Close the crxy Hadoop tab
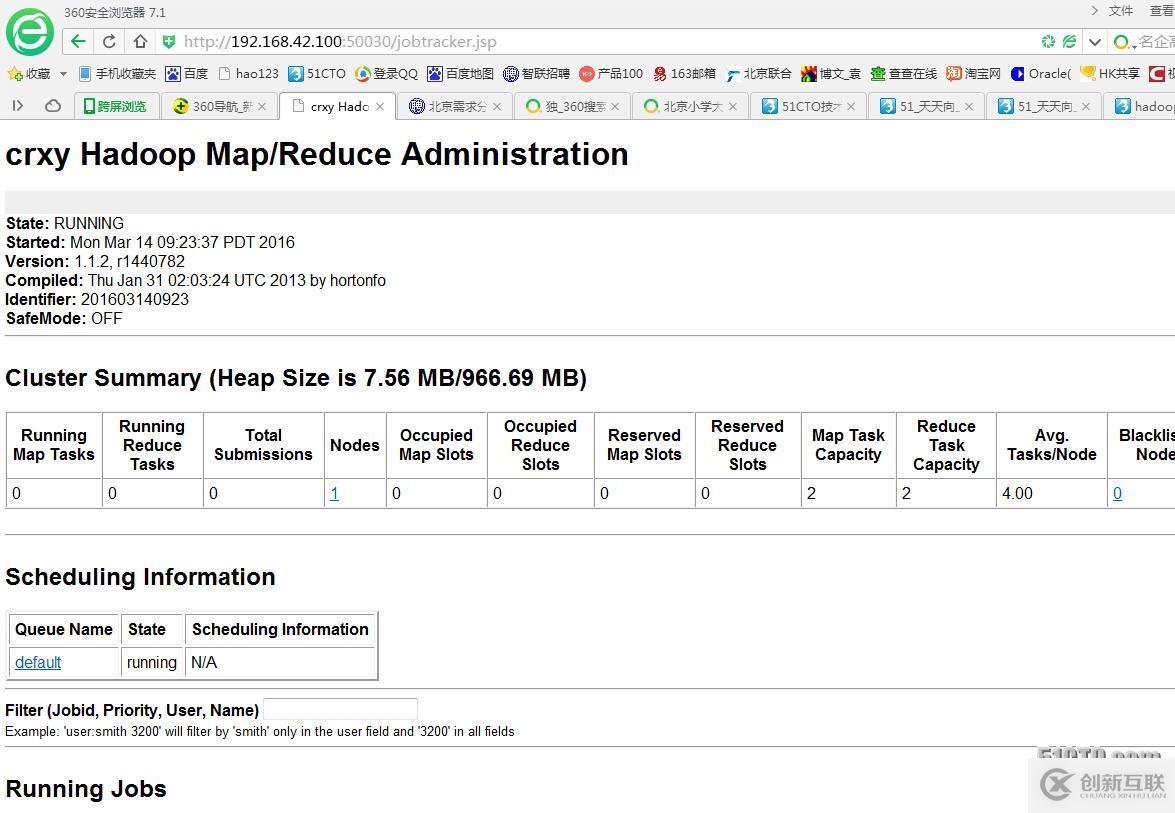The height and width of the screenshot is (813, 1175). 380,106
